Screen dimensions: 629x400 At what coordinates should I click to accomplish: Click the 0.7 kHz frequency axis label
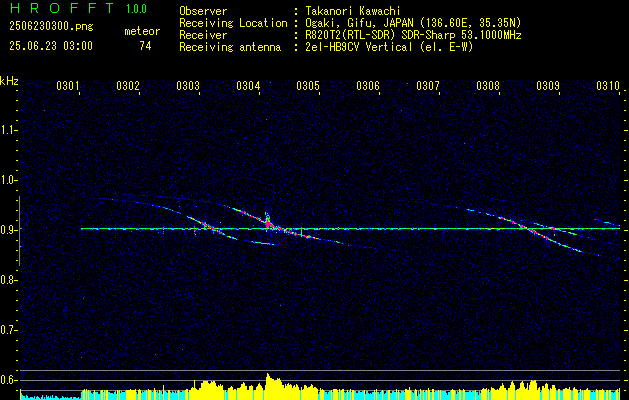click(8, 330)
